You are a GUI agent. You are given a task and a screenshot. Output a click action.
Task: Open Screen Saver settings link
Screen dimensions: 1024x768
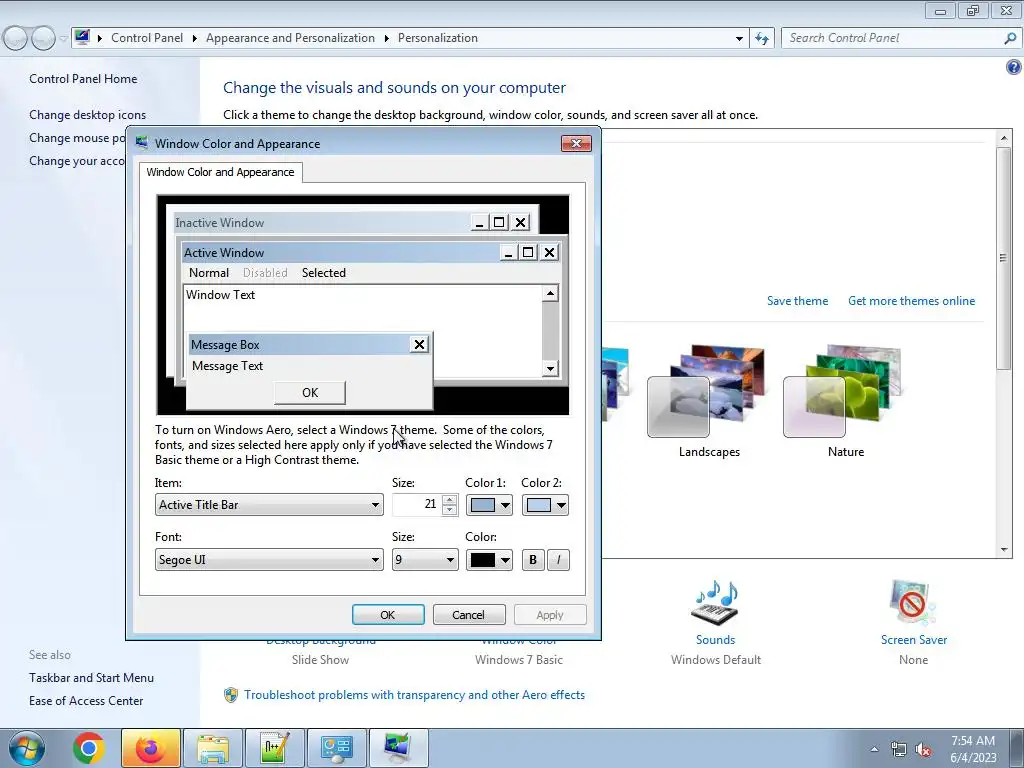(x=914, y=640)
